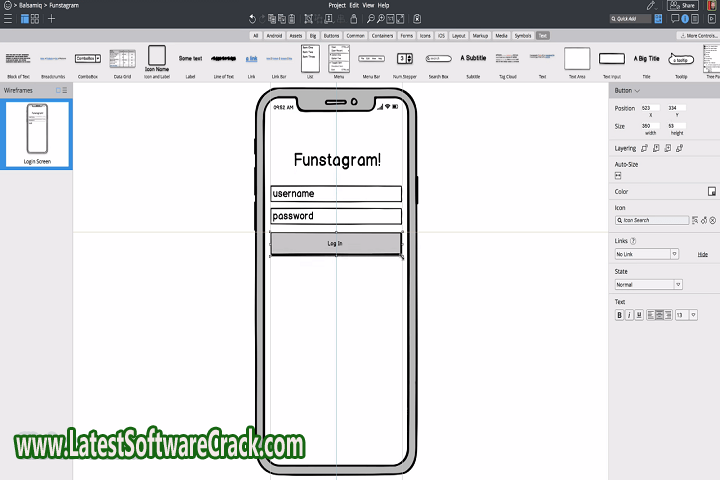Open the hamburger menu icon

coord(10,18)
